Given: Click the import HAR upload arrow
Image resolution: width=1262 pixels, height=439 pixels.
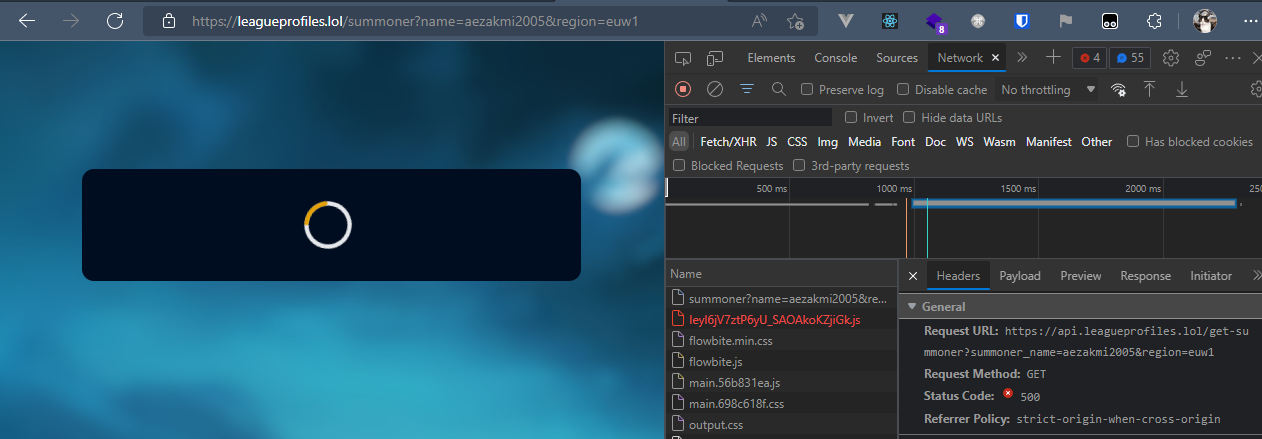Looking at the screenshot, I should coord(1150,89).
